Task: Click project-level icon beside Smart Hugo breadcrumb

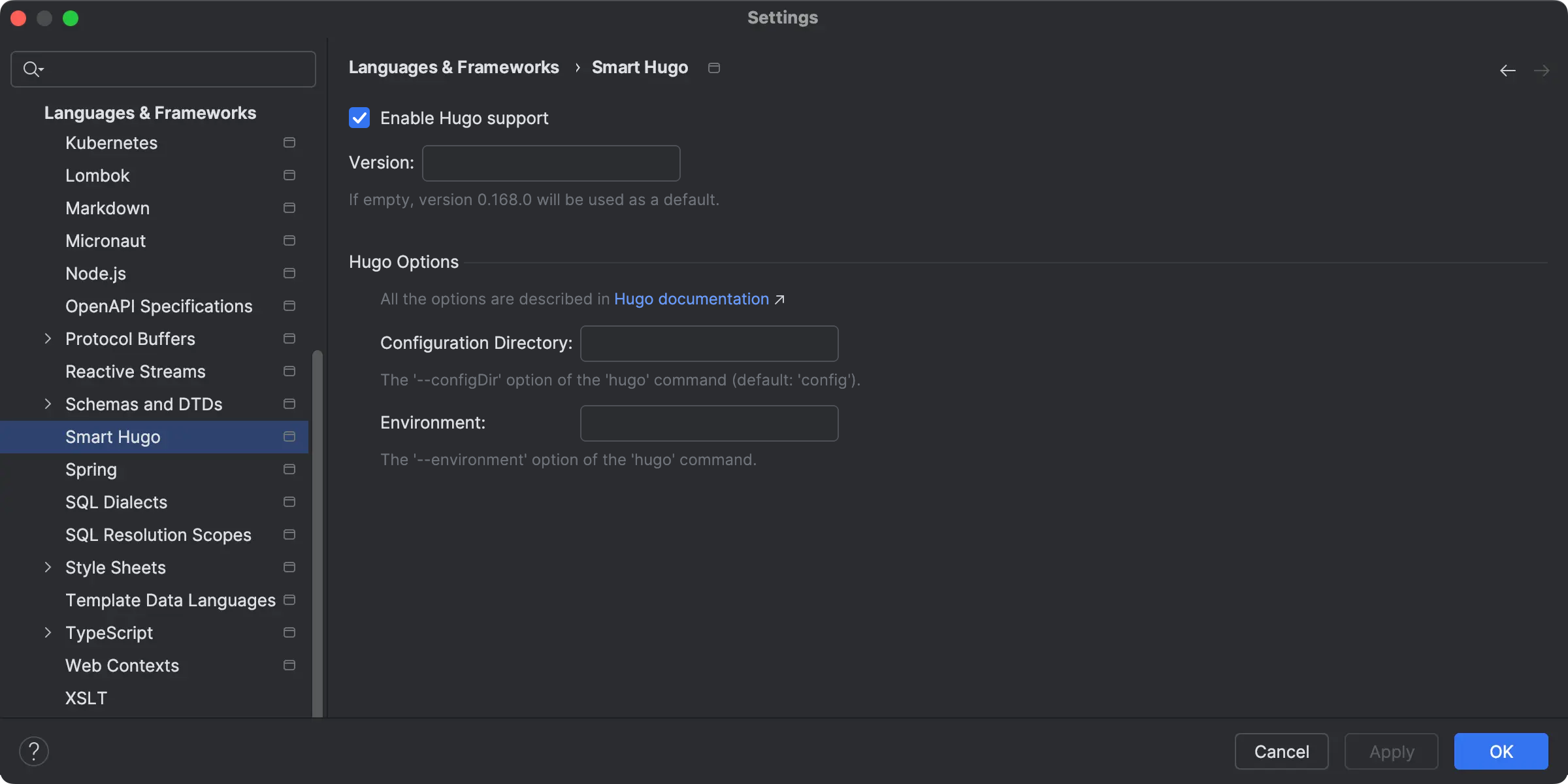Action: [714, 68]
